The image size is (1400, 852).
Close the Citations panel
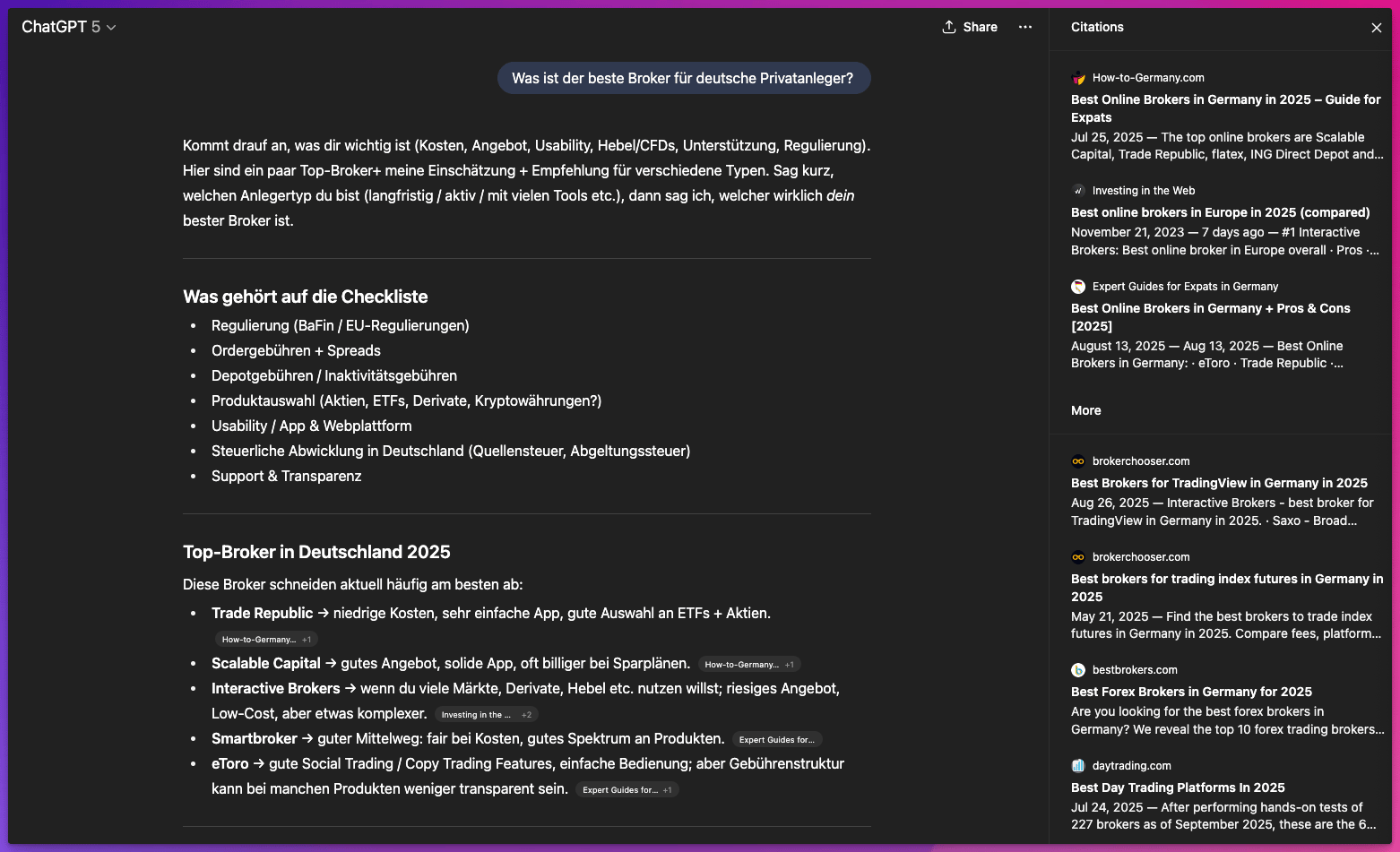click(1377, 28)
